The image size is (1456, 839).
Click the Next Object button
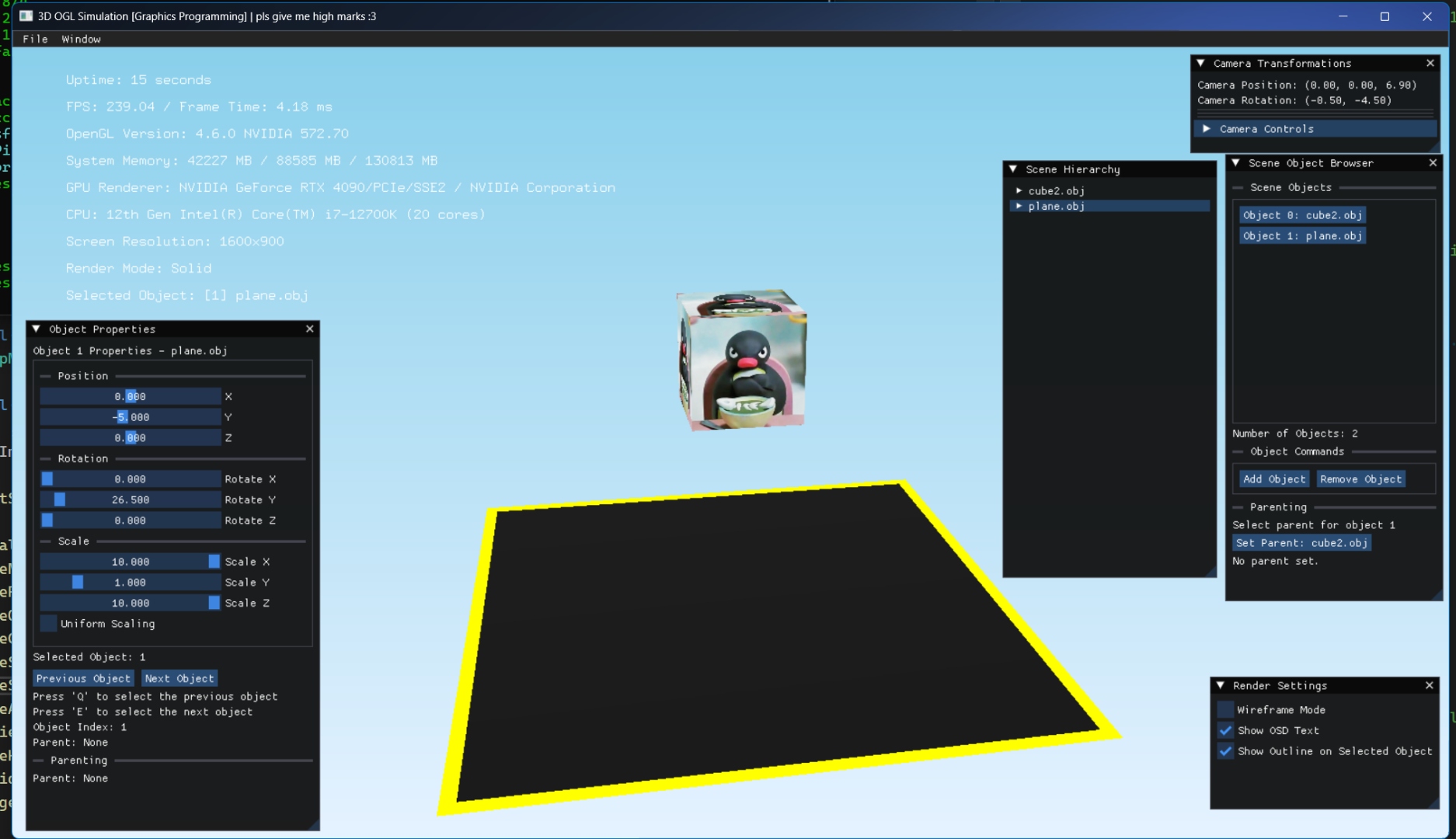pos(179,679)
